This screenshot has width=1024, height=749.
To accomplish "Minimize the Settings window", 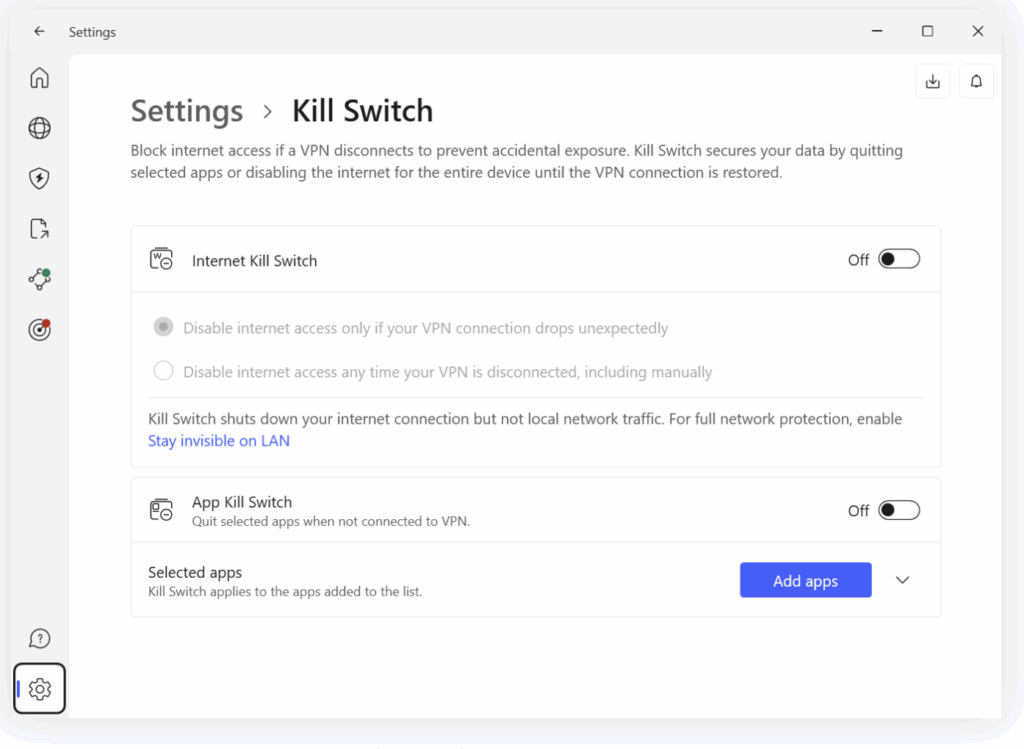I will [x=877, y=31].
